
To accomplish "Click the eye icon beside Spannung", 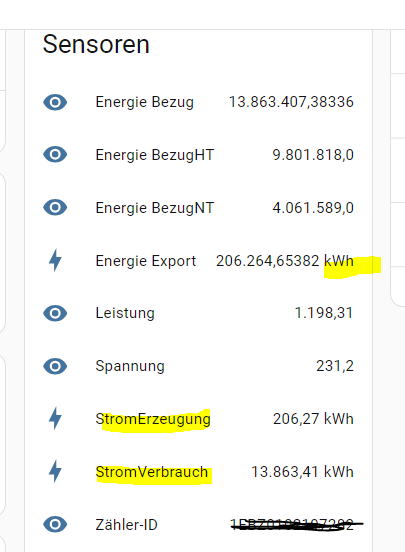I will click(x=55, y=366).
